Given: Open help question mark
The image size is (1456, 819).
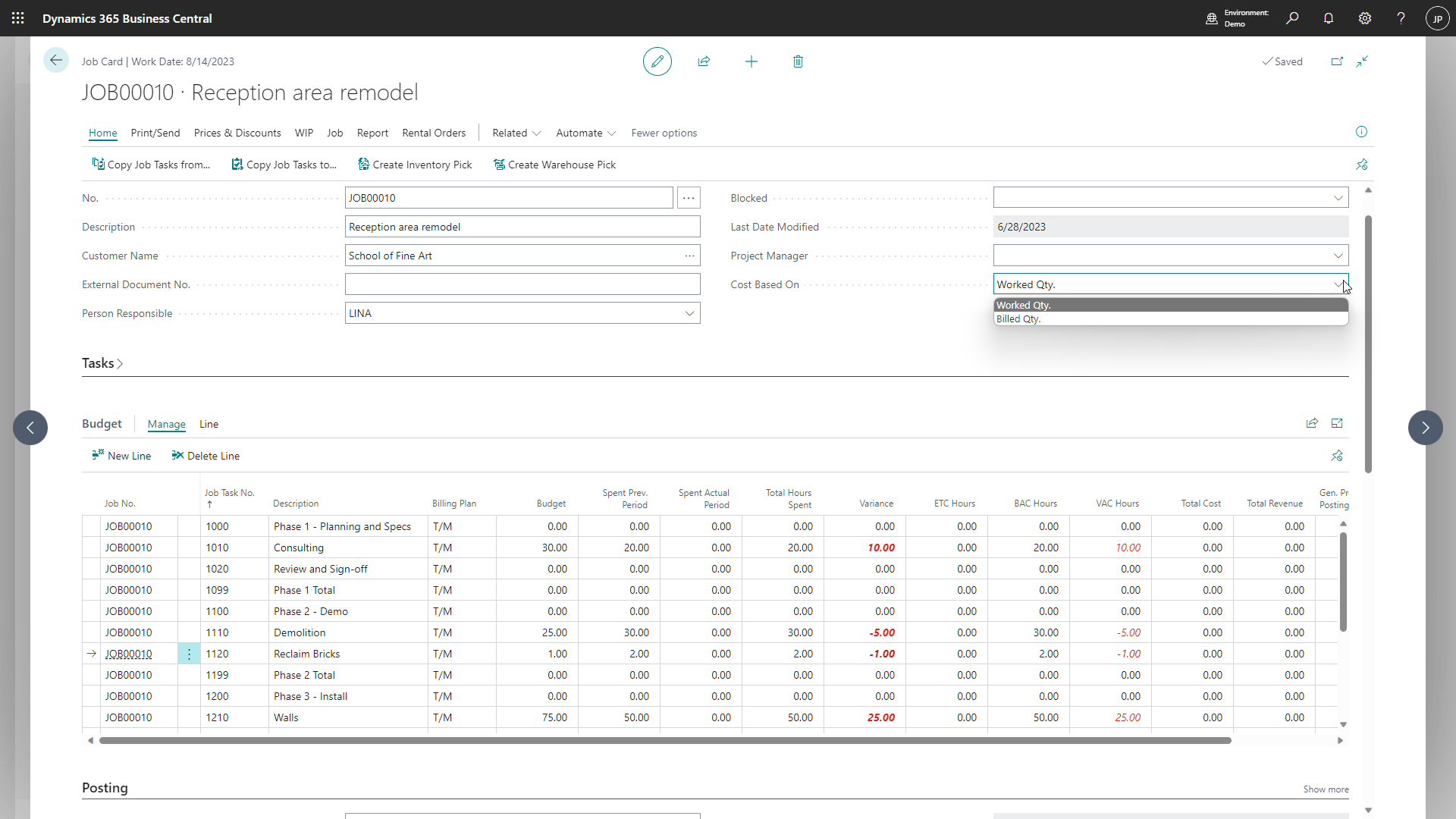Looking at the screenshot, I should click(x=1401, y=18).
